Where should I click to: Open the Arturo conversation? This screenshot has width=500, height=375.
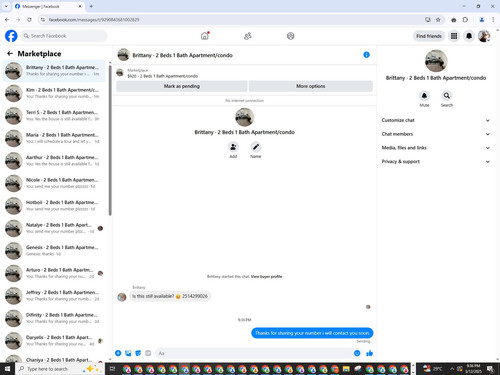coord(54,273)
